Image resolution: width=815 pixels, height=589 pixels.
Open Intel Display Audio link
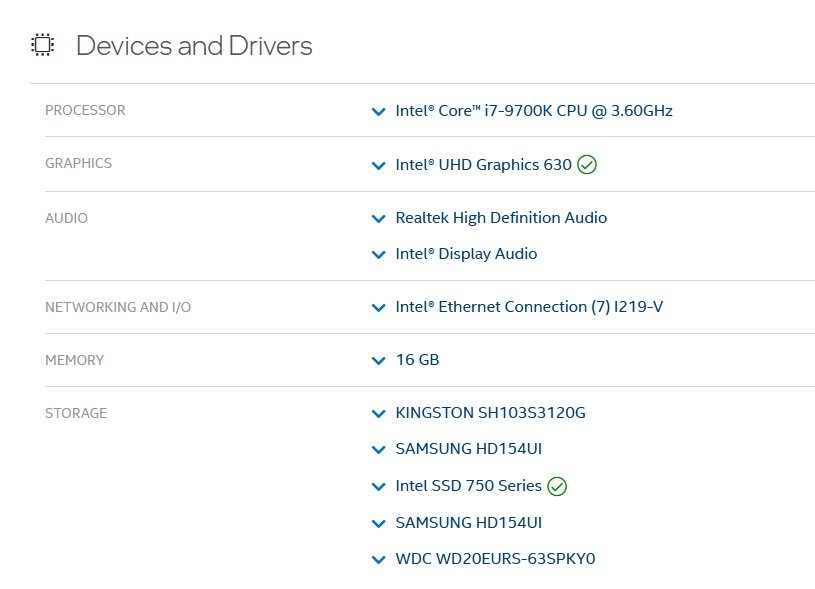(466, 254)
